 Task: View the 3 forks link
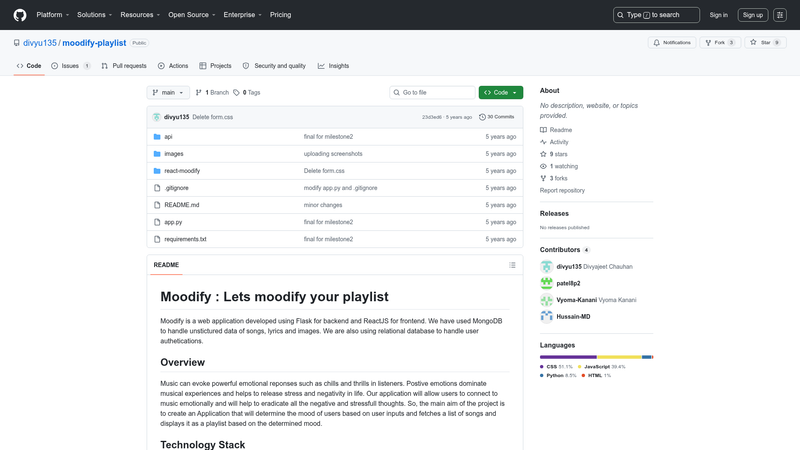coord(554,179)
